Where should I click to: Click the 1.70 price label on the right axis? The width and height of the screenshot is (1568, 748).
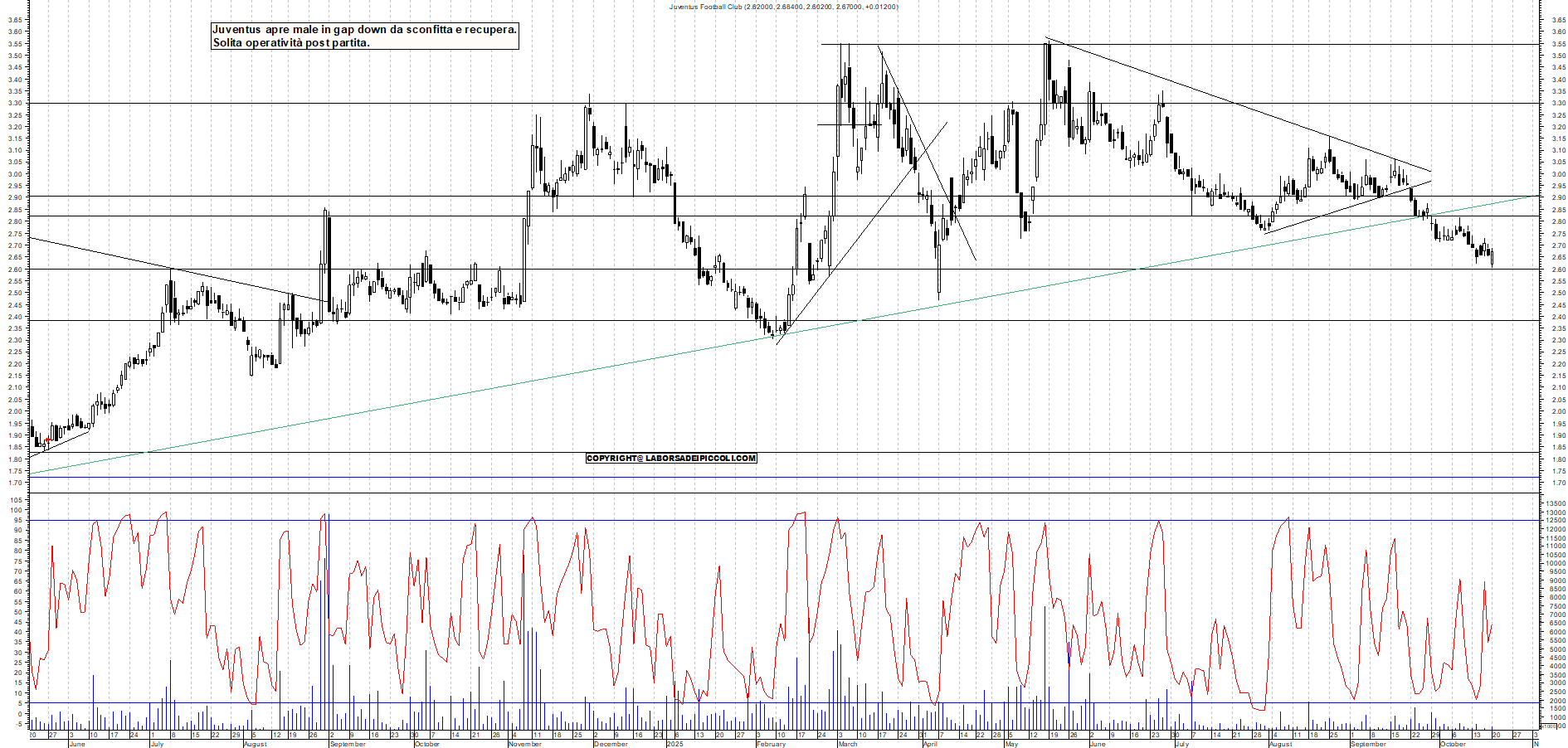[x=1557, y=483]
